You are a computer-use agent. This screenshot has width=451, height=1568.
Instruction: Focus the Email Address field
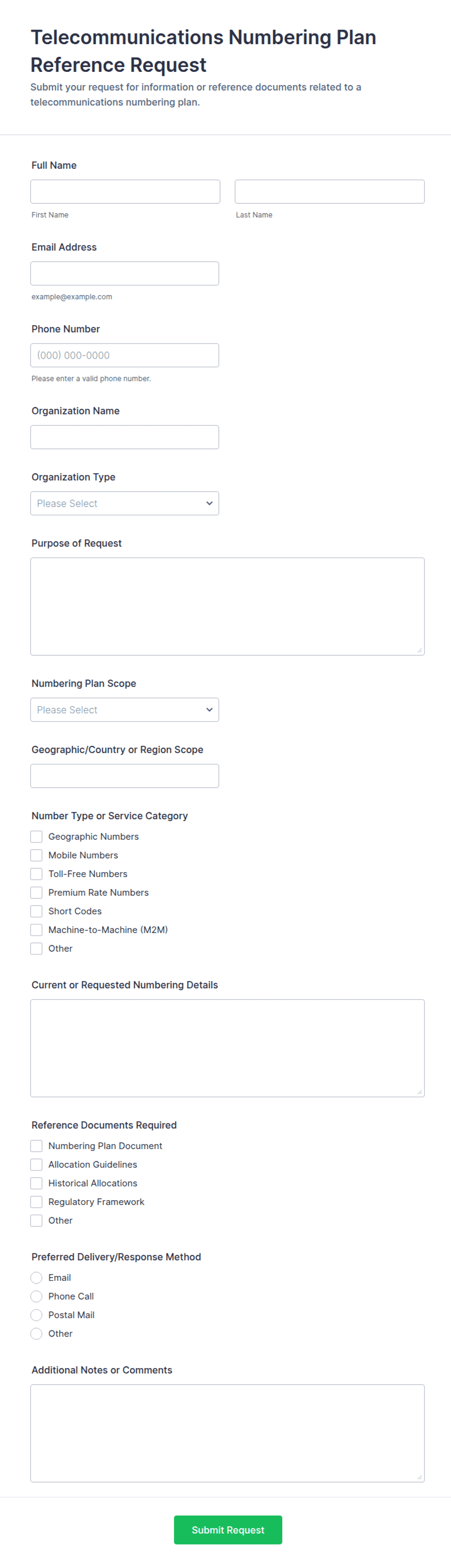tap(125, 273)
